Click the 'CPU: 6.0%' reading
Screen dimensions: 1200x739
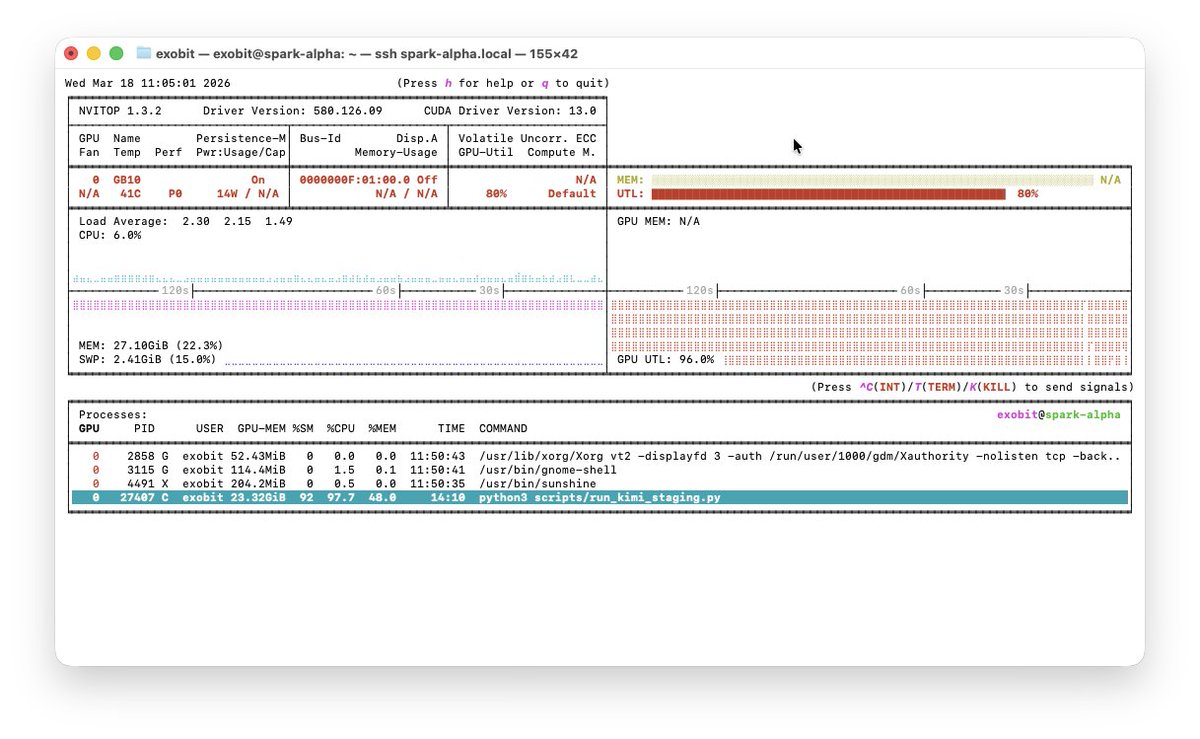110,235
